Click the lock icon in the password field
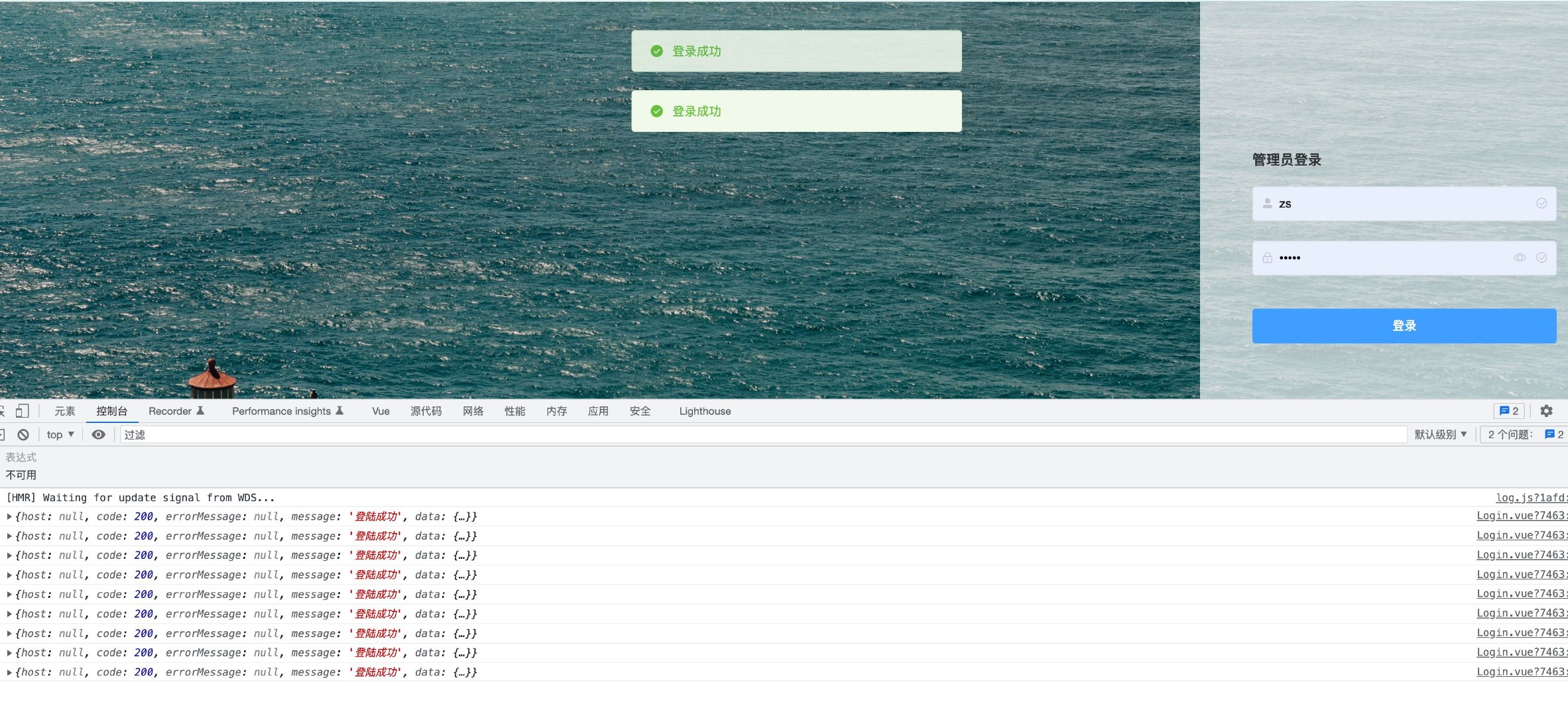Viewport: 1568px width, 716px height. tap(1267, 258)
